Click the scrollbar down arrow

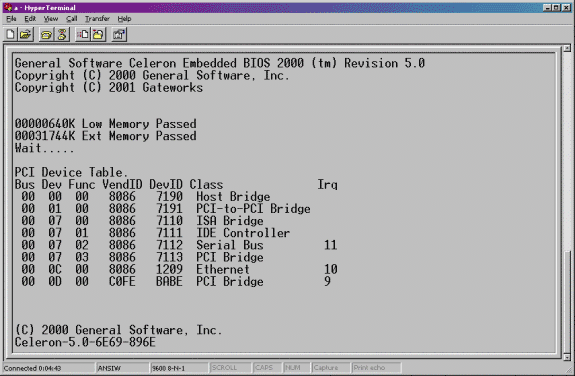(567, 356)
